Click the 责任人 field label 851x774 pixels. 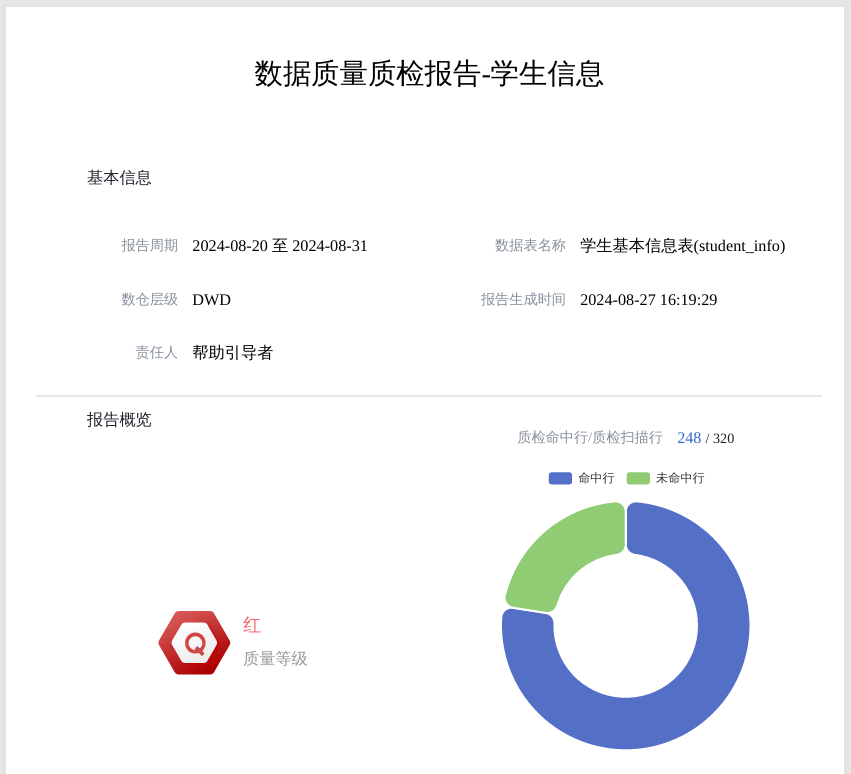pos(156,353)
